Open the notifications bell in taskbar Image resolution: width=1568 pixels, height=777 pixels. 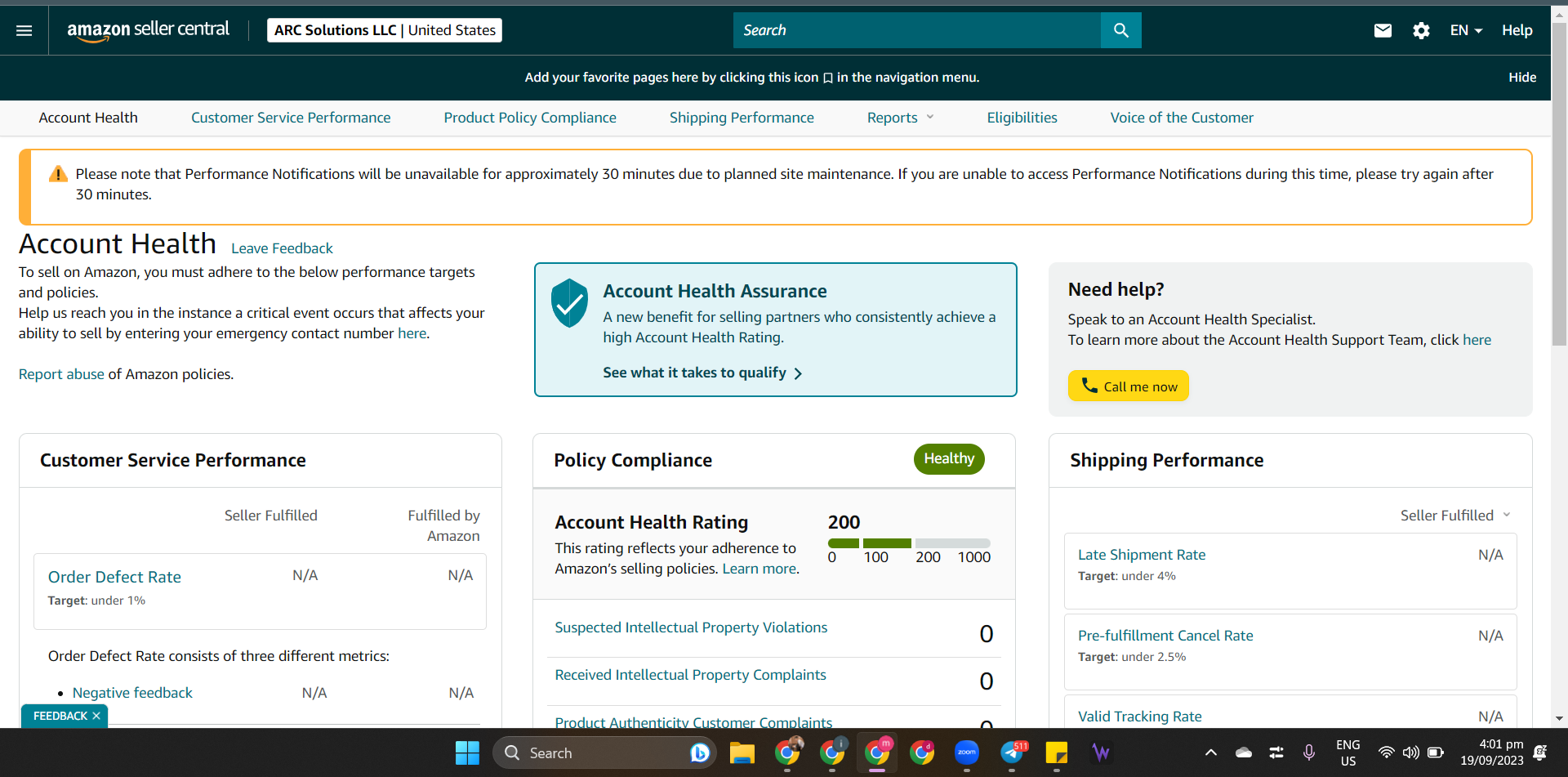[1540, 752]
